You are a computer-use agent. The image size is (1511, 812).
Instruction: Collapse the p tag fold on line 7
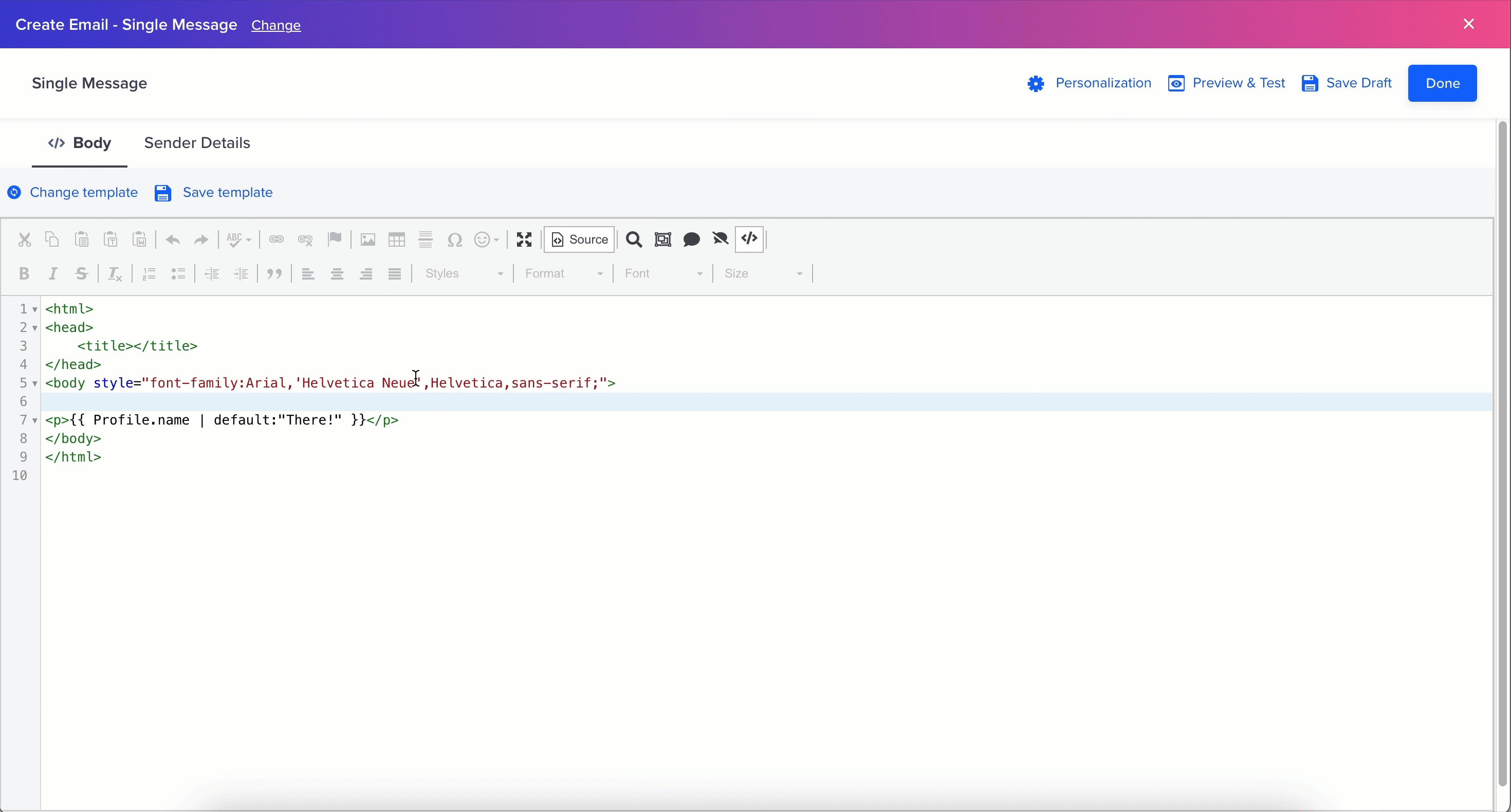point(34,421)
